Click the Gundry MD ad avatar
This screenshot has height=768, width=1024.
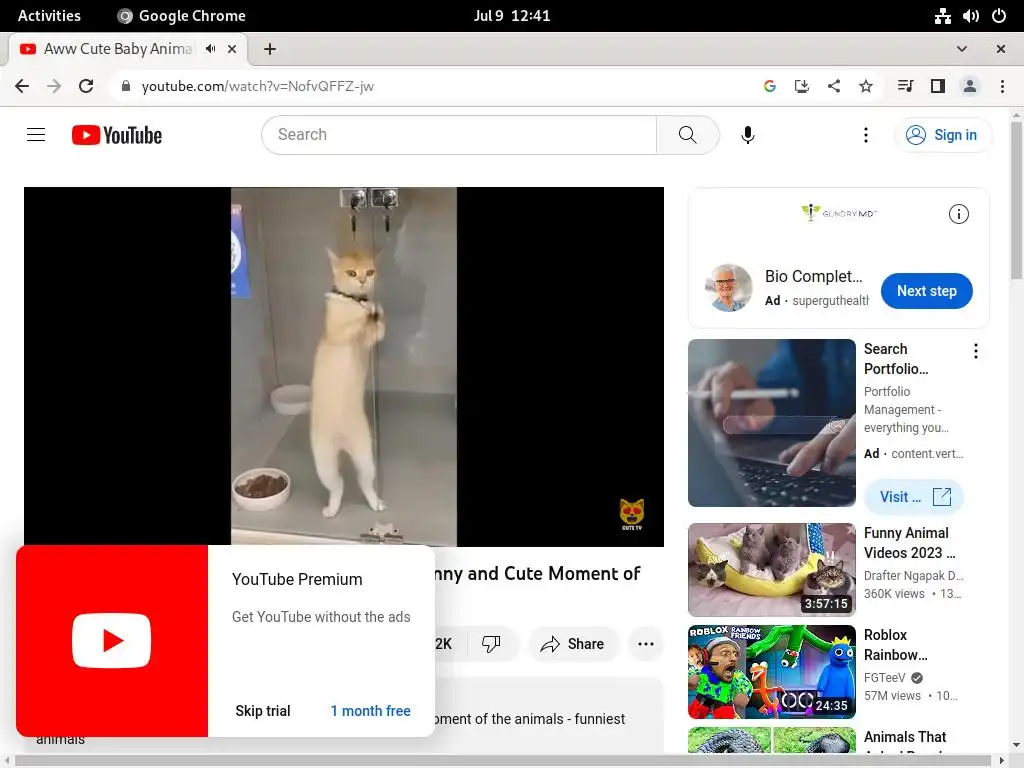[728, 288]
